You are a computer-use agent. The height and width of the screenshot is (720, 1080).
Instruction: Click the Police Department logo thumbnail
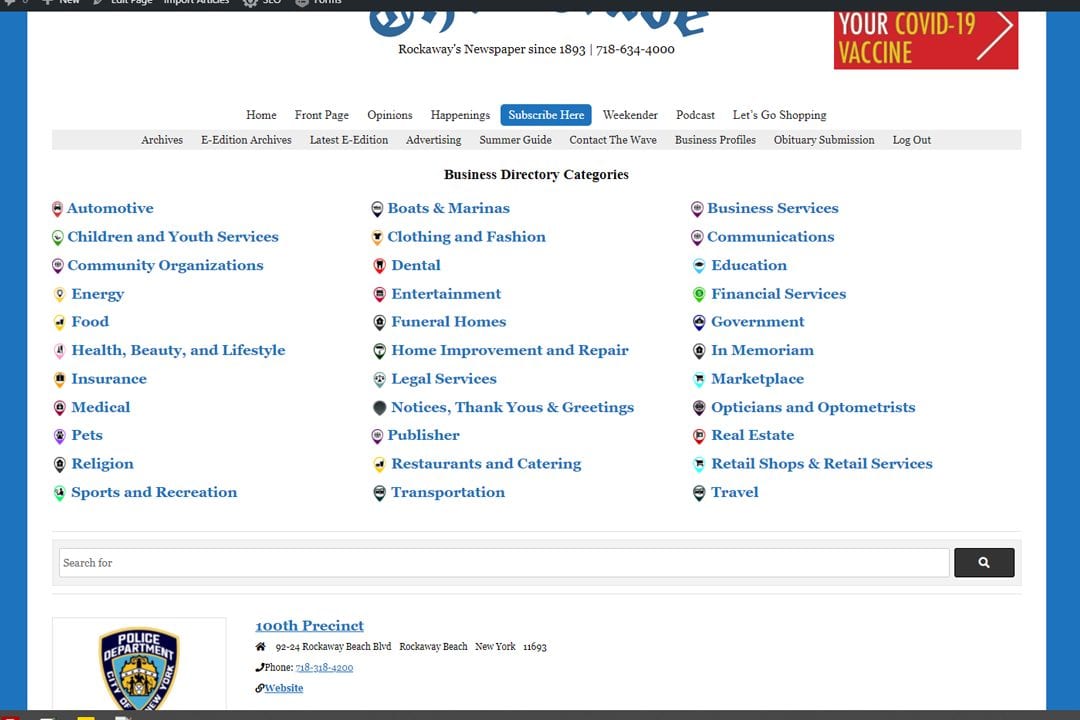(x=139, y=667)
